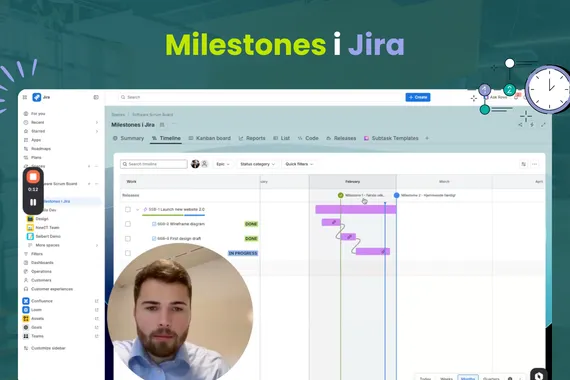Viewport: 570px width, 380px height.
Task: Open timeline view settings icon
Action: tap(523, 164)
